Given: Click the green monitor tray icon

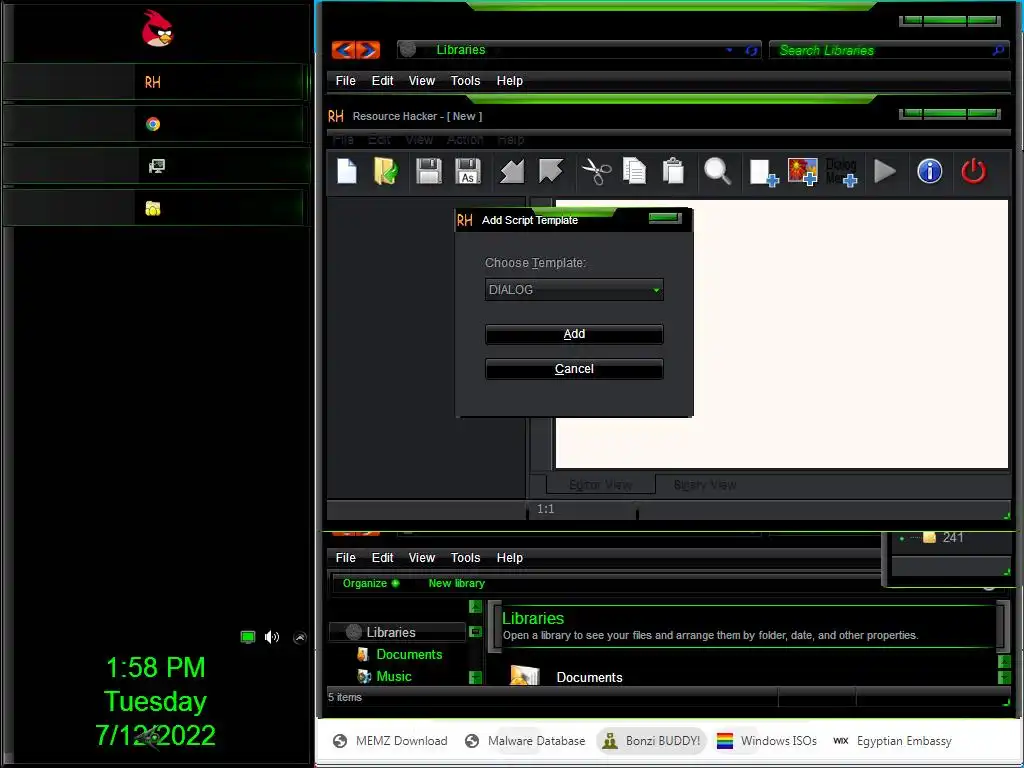Looking at the screenshot, I should [x=248, y=637].
